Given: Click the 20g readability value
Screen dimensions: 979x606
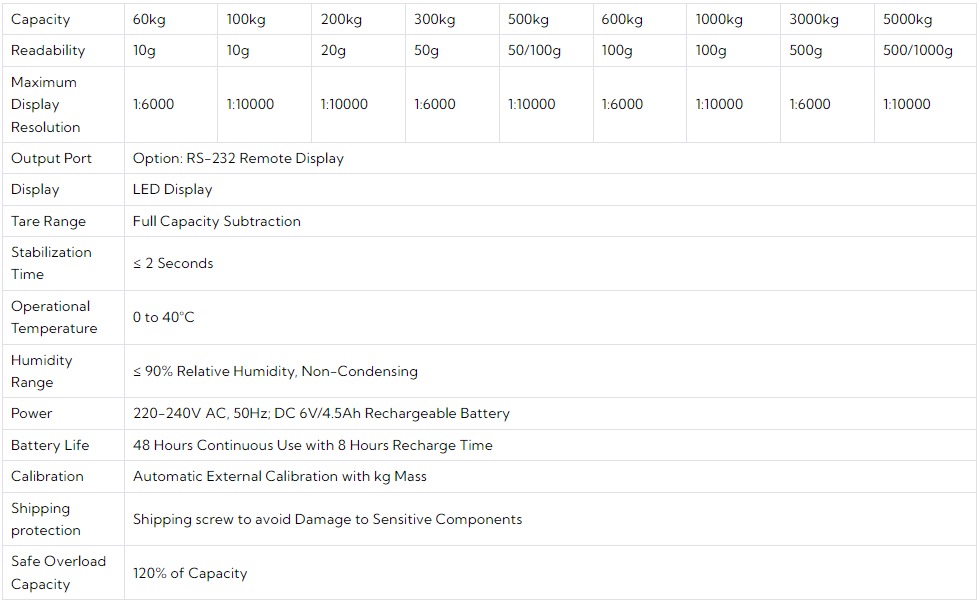Looking at the screenshot, I should [333, 51].
